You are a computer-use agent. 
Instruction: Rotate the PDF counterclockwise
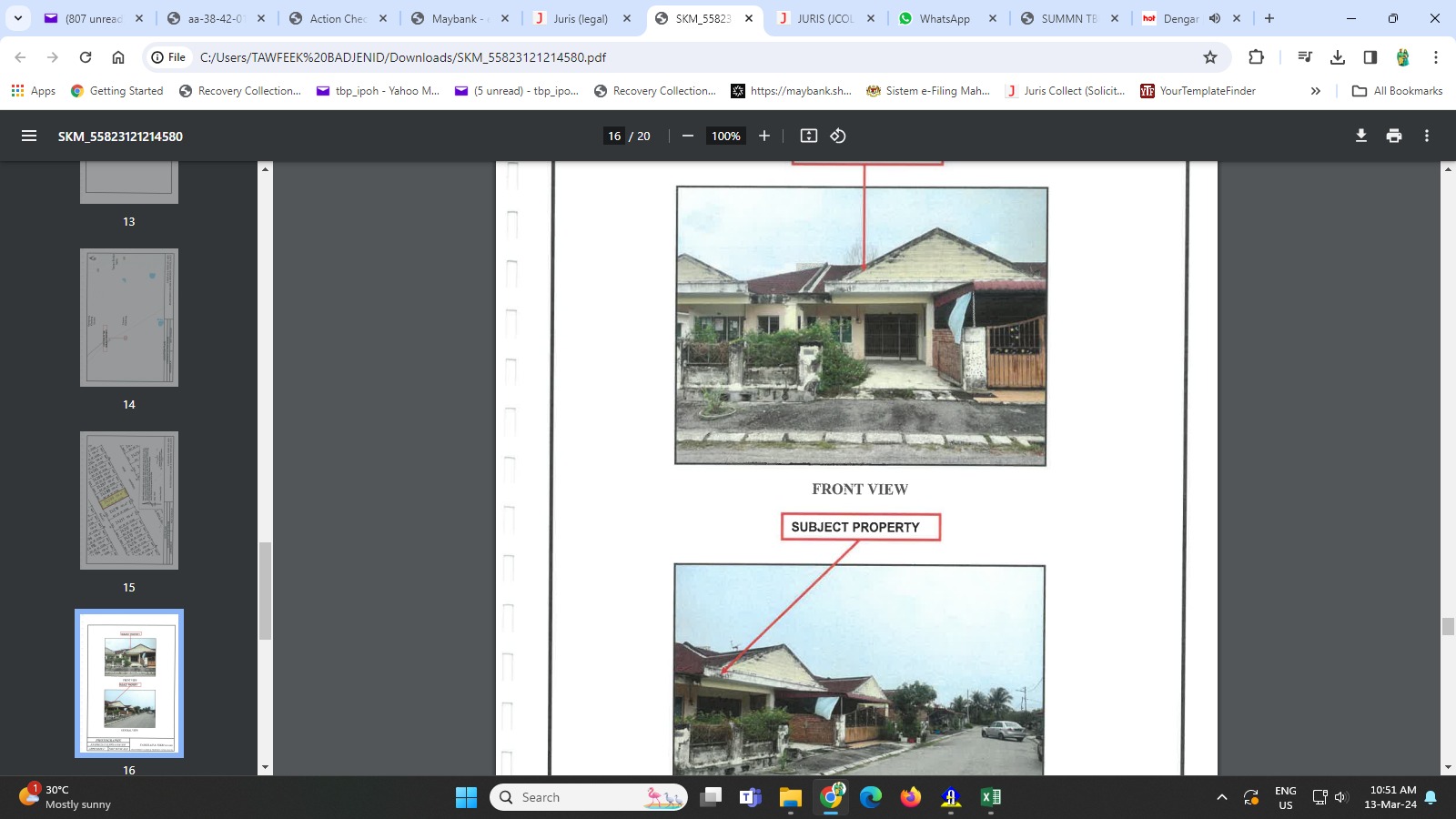838,136
